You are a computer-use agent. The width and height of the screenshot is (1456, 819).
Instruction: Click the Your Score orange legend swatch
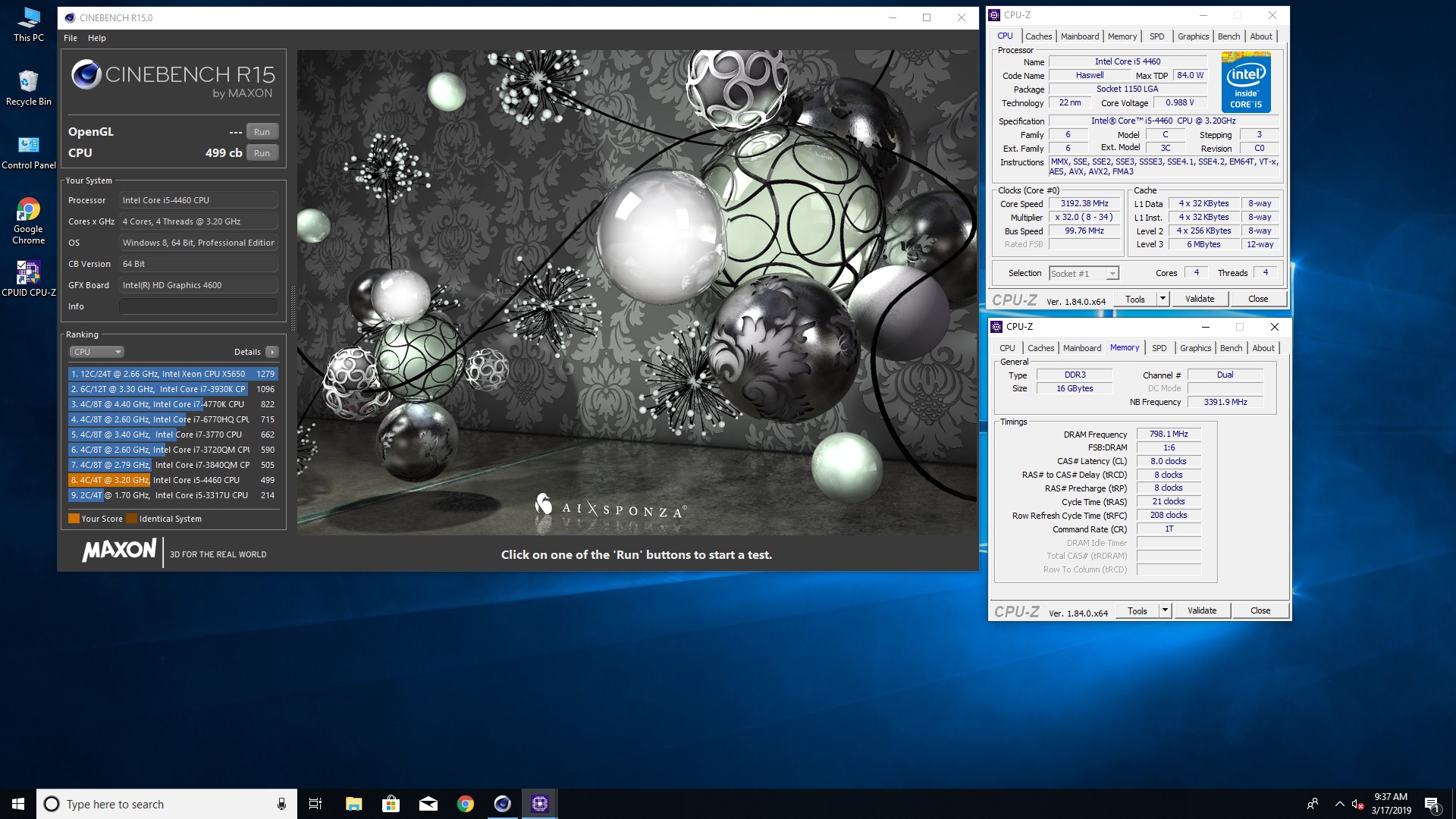74,519
